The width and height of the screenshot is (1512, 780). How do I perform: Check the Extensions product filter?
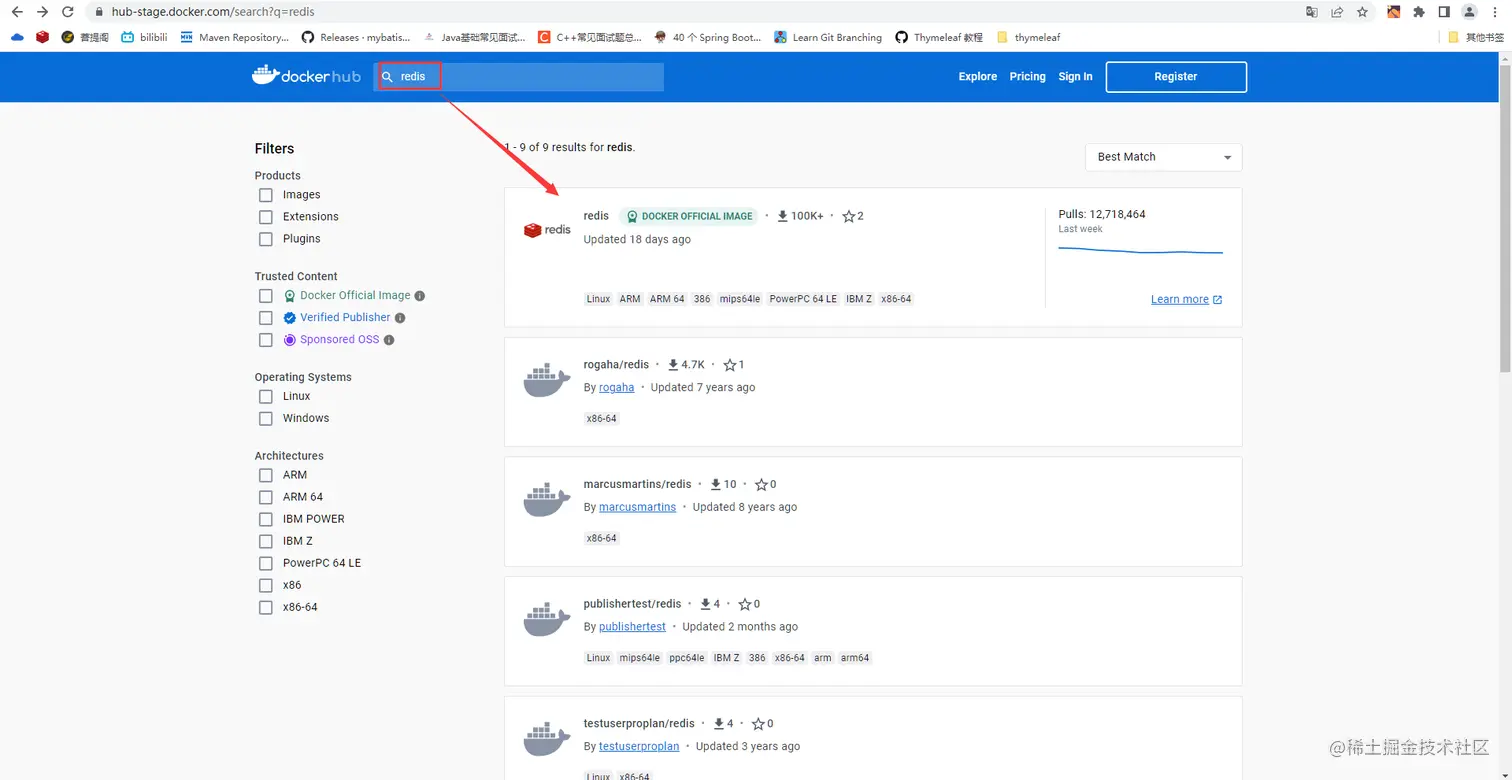point(266,217)
